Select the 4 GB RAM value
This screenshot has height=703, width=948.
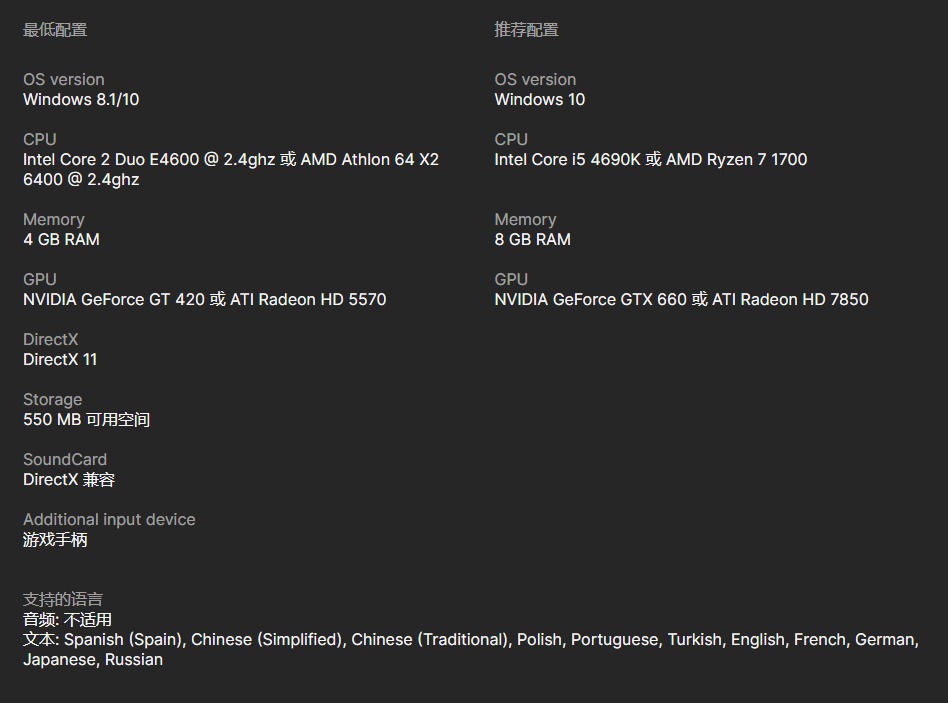tap(61, 239)
